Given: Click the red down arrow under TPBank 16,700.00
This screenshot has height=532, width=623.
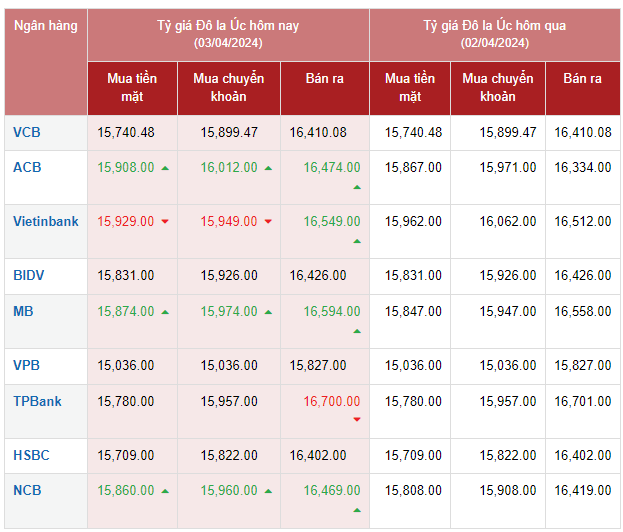Looking at the screenshot, I should pyautogui.click(x=357, y=420).
